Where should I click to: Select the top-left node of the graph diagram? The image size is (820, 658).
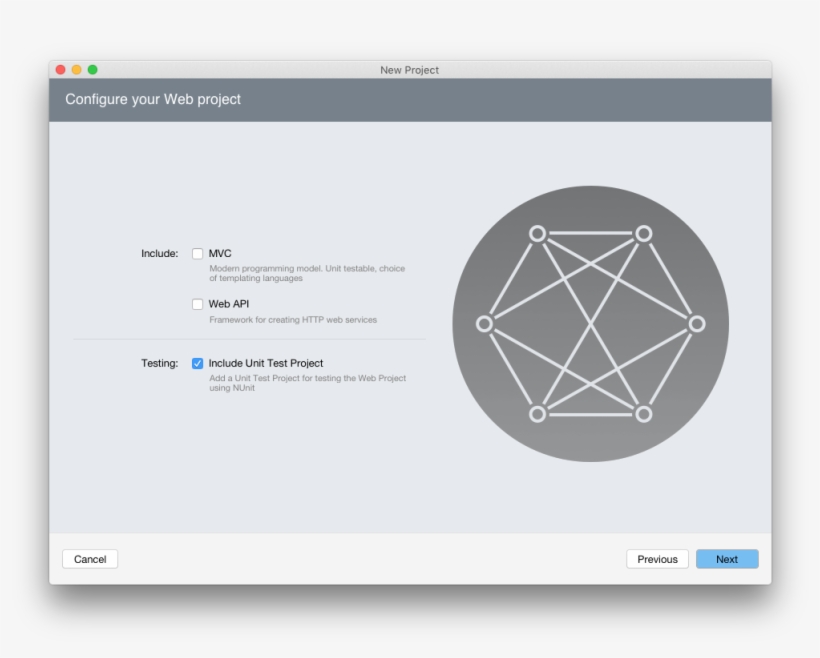pyautogui.click(x=536, y=234)
